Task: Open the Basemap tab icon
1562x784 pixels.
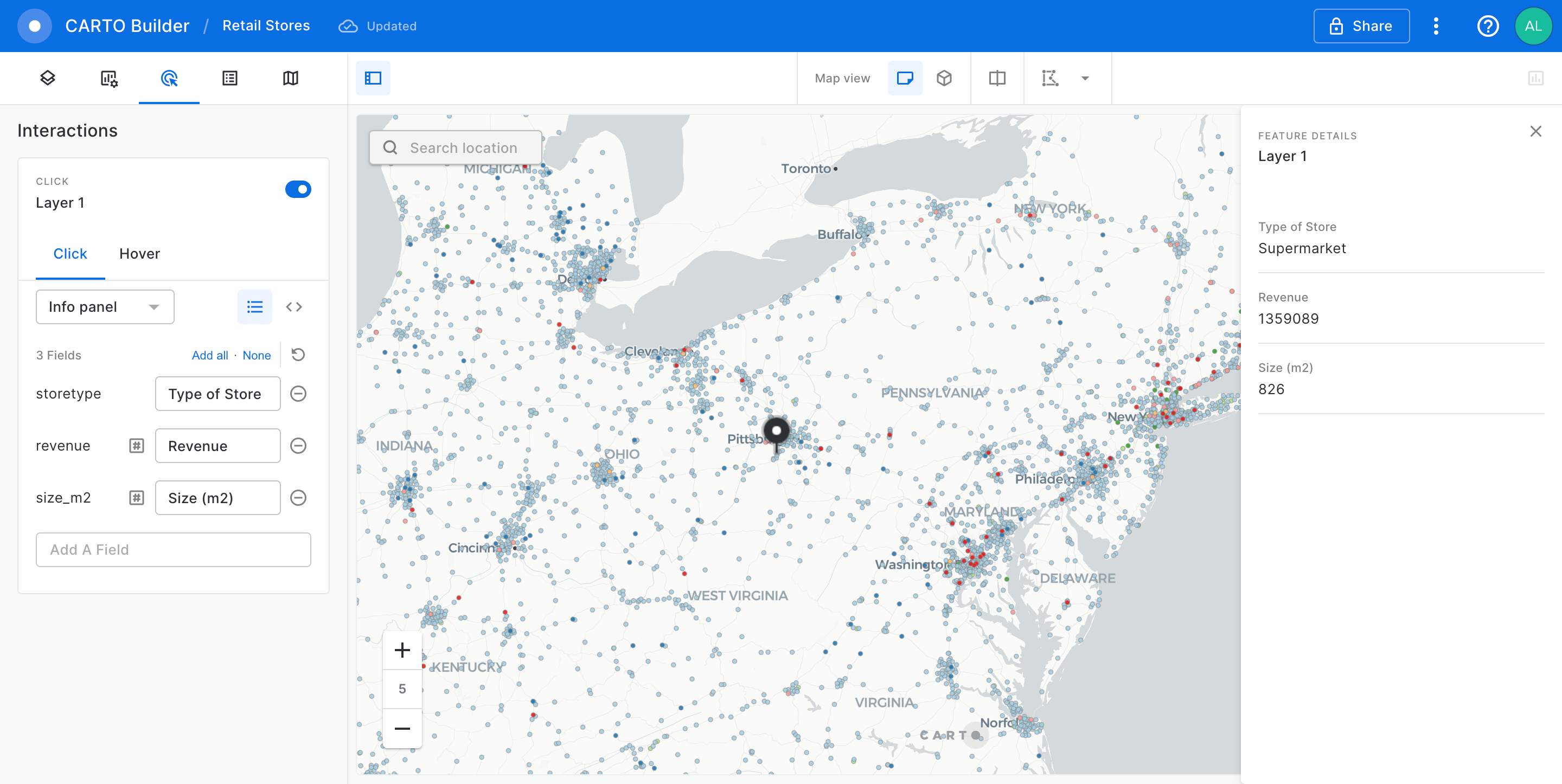Action: 291,78
